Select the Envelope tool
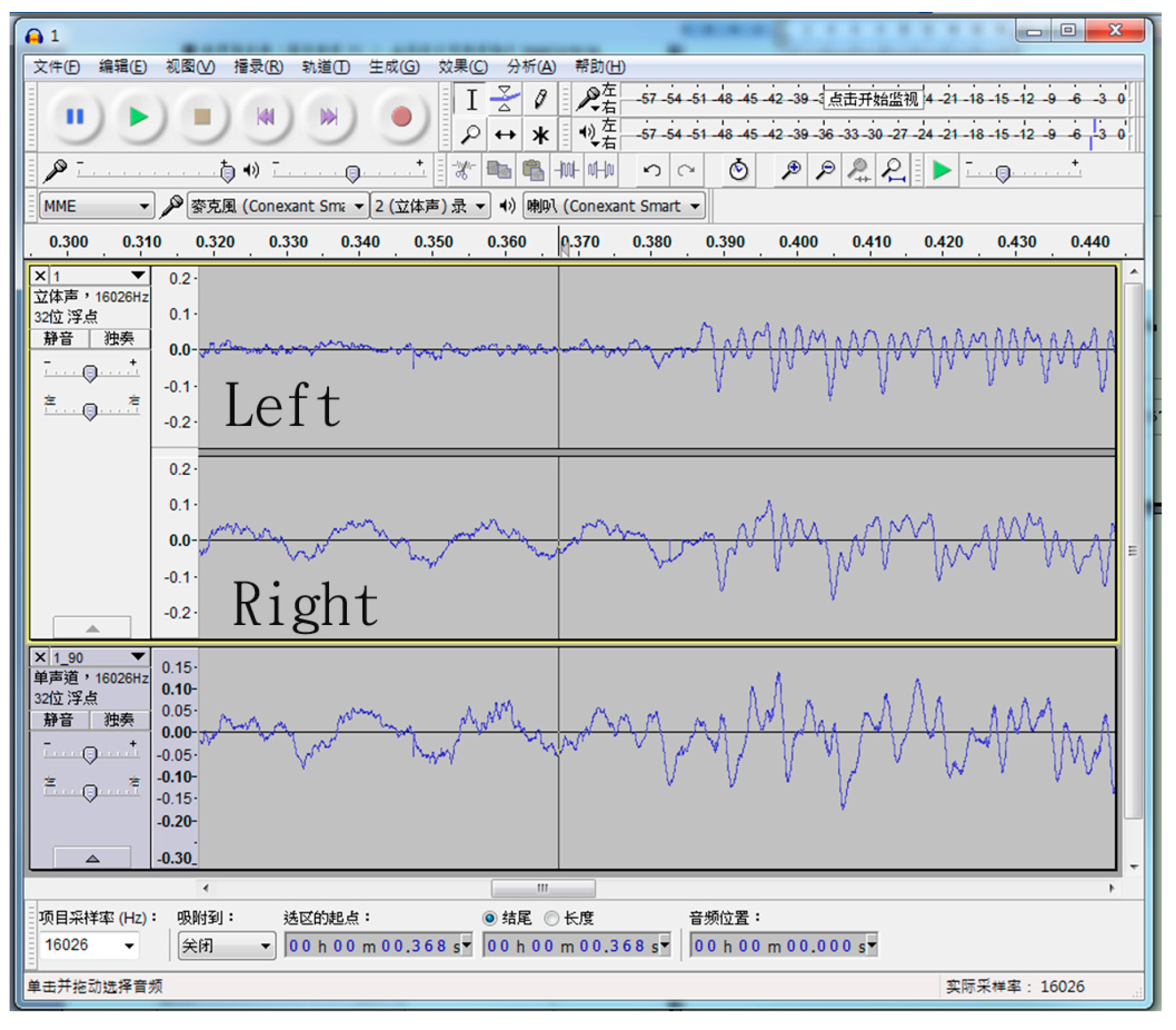The image size is (1176, 1030). tap(504, 99)
